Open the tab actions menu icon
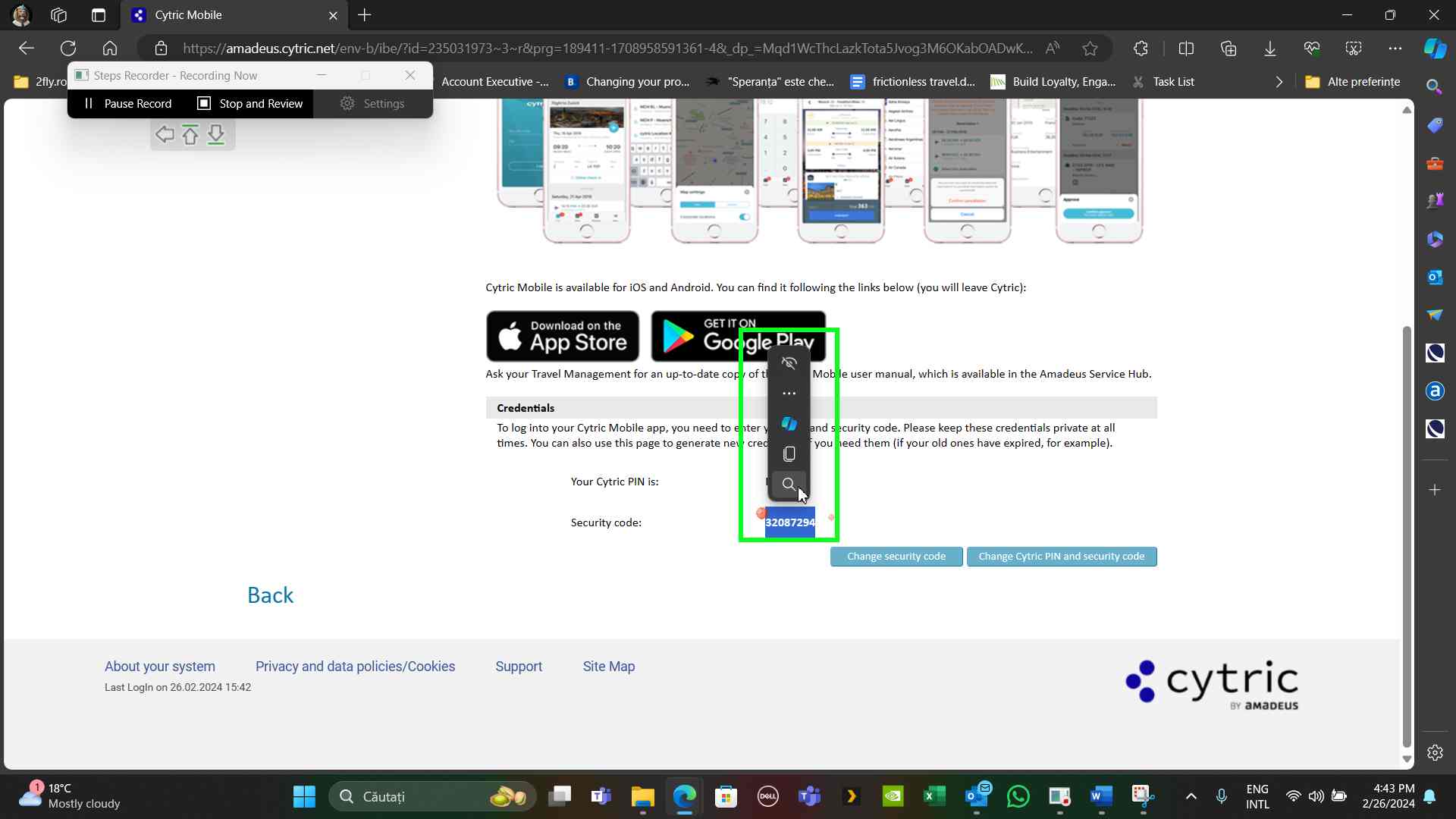 coord(99,15)
